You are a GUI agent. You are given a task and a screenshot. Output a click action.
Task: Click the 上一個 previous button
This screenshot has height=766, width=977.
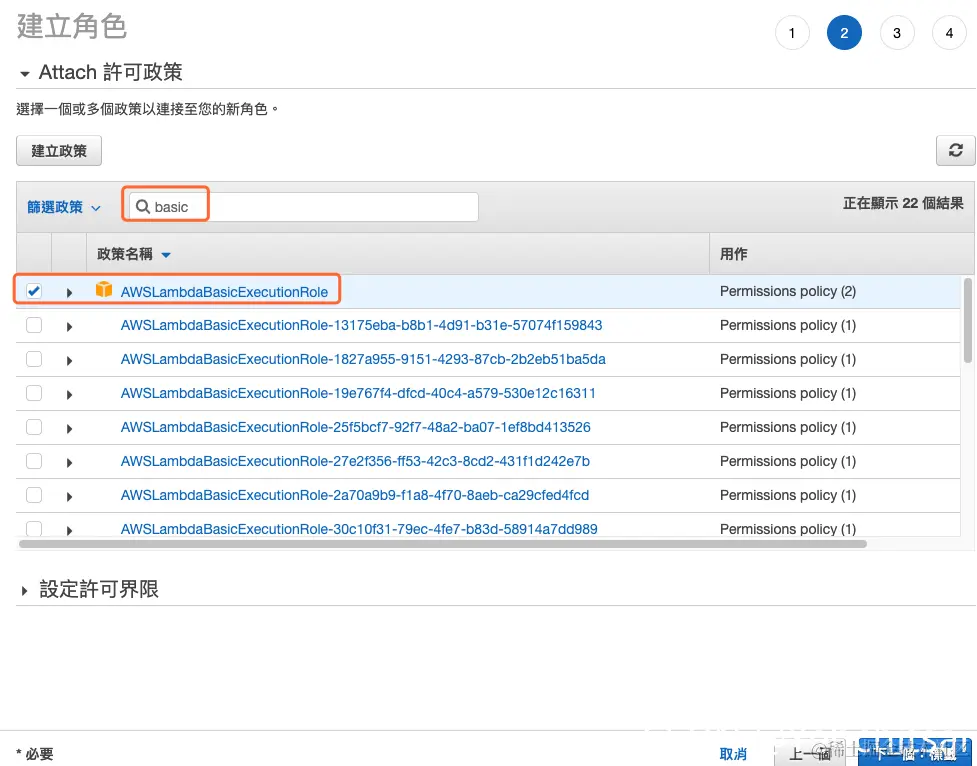point(811,754)
